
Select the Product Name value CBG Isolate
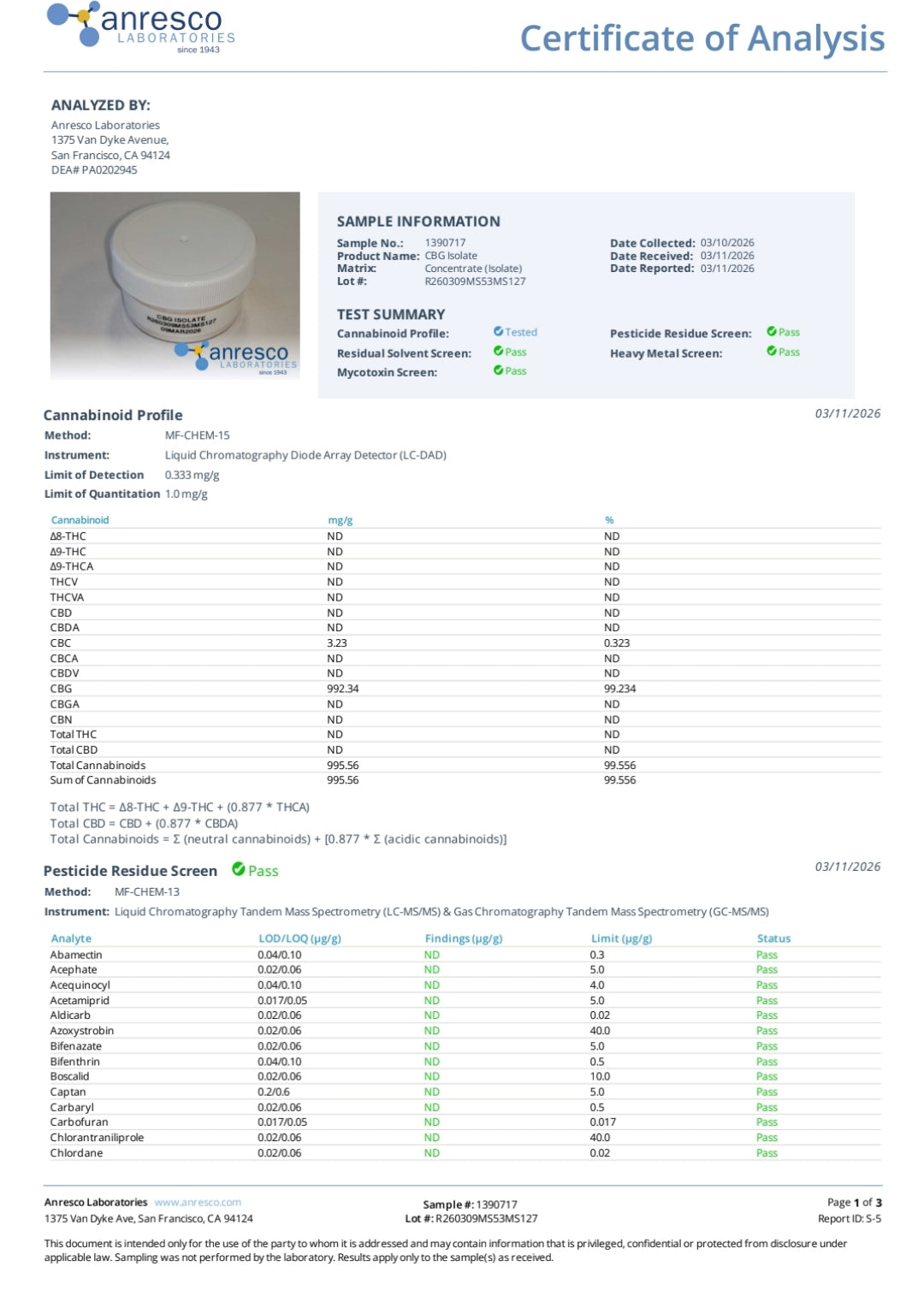click(451, 256)
